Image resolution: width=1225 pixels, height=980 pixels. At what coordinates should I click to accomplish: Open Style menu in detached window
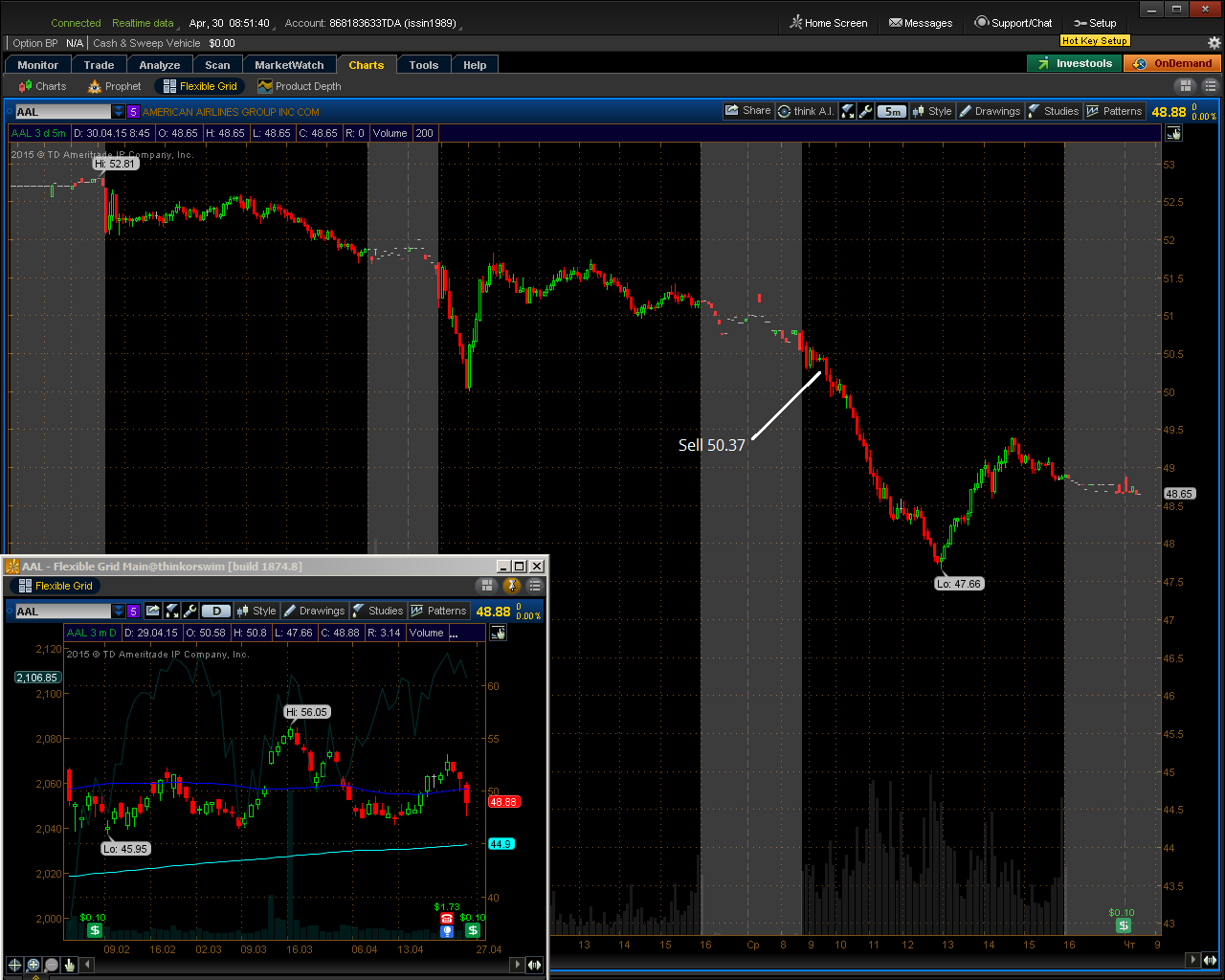tap(256, 611)
